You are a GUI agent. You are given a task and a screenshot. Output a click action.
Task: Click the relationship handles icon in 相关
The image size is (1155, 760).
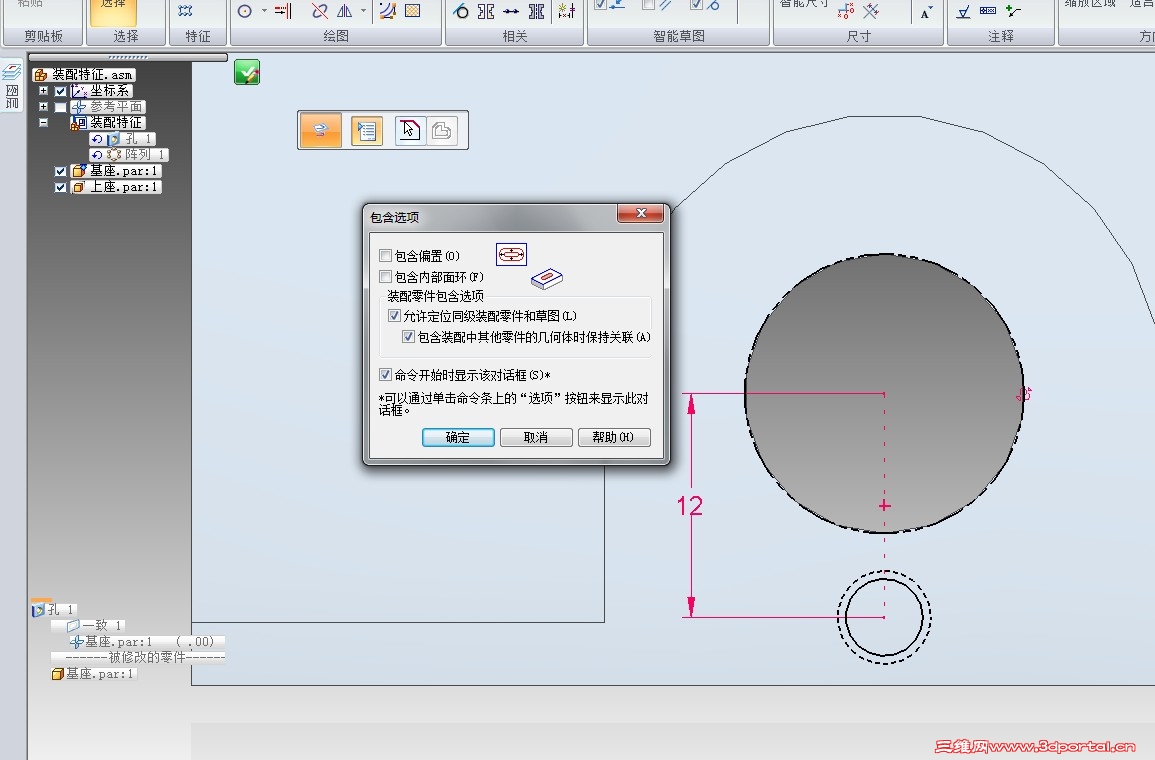point(566,10)
